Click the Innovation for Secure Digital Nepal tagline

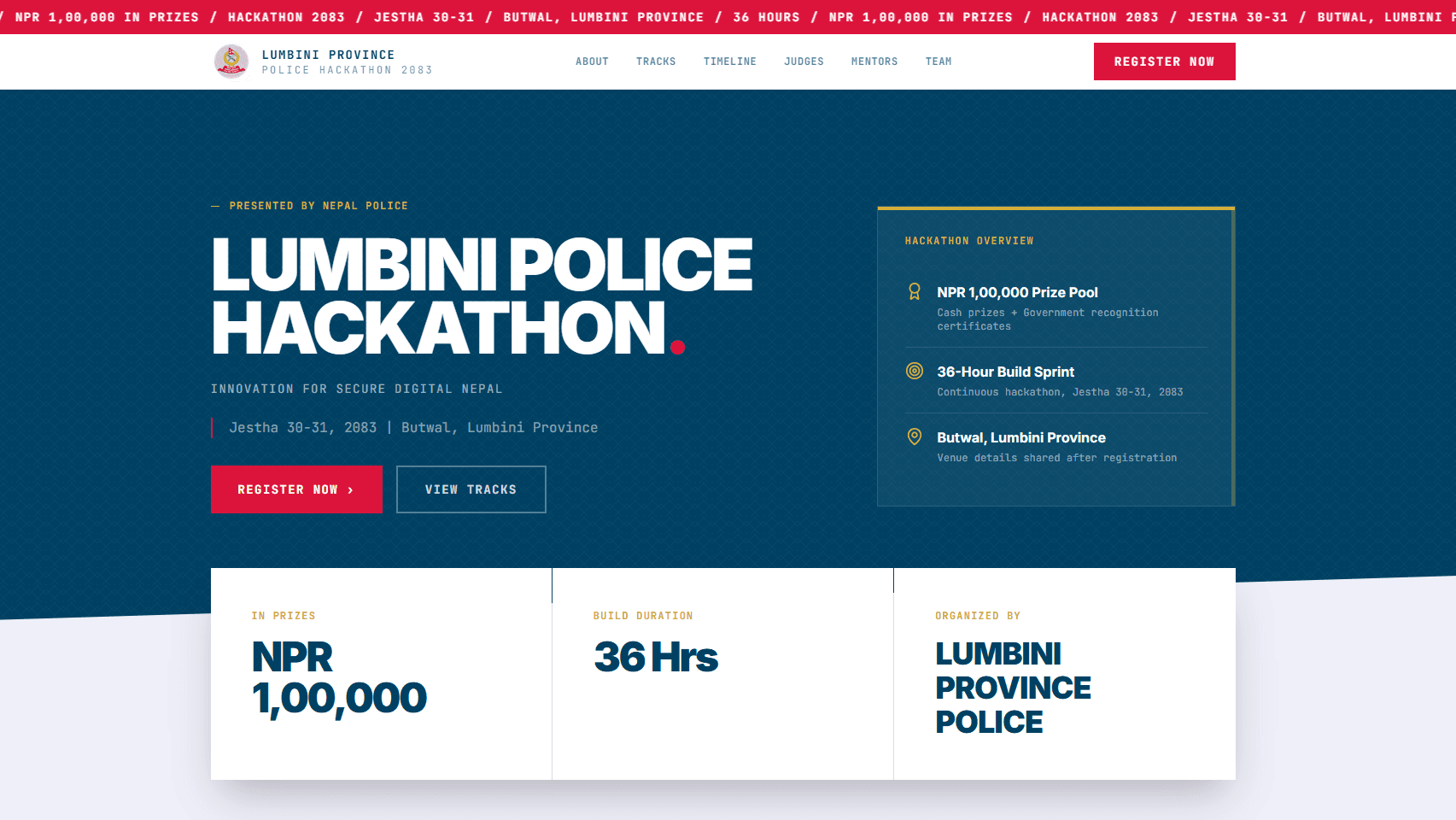357,389
